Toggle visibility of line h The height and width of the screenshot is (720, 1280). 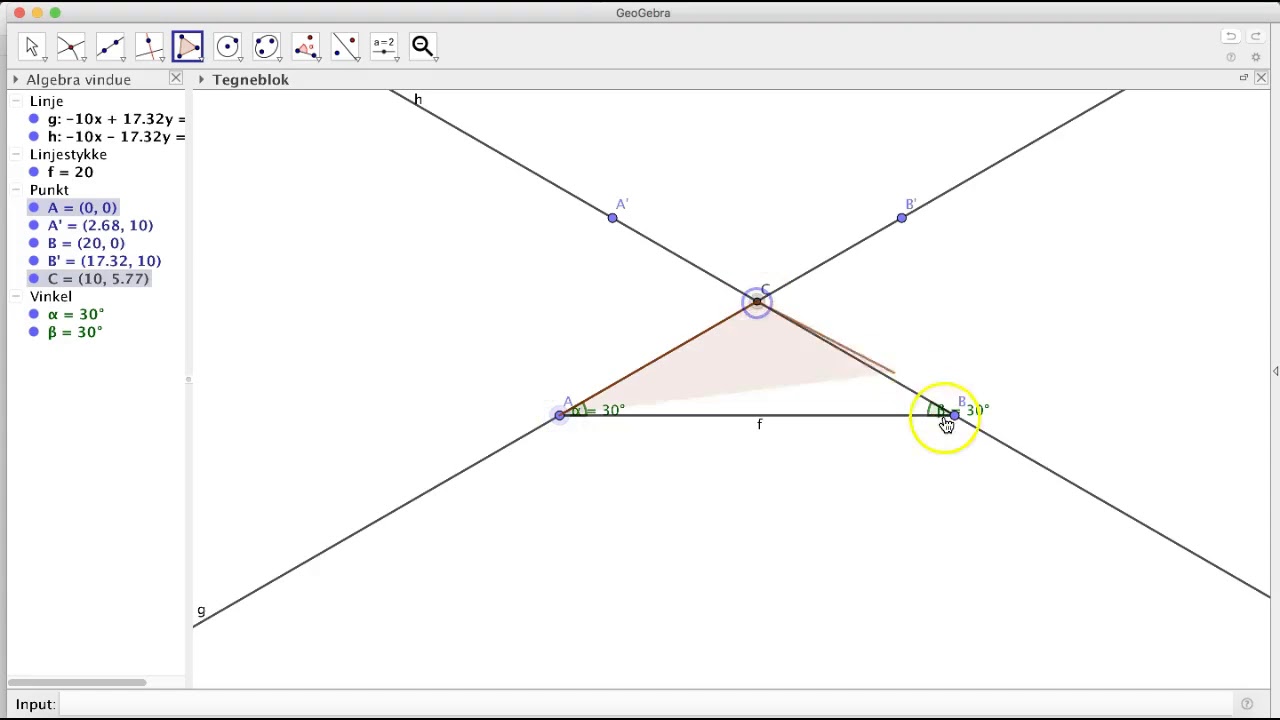tap(34, 137)
